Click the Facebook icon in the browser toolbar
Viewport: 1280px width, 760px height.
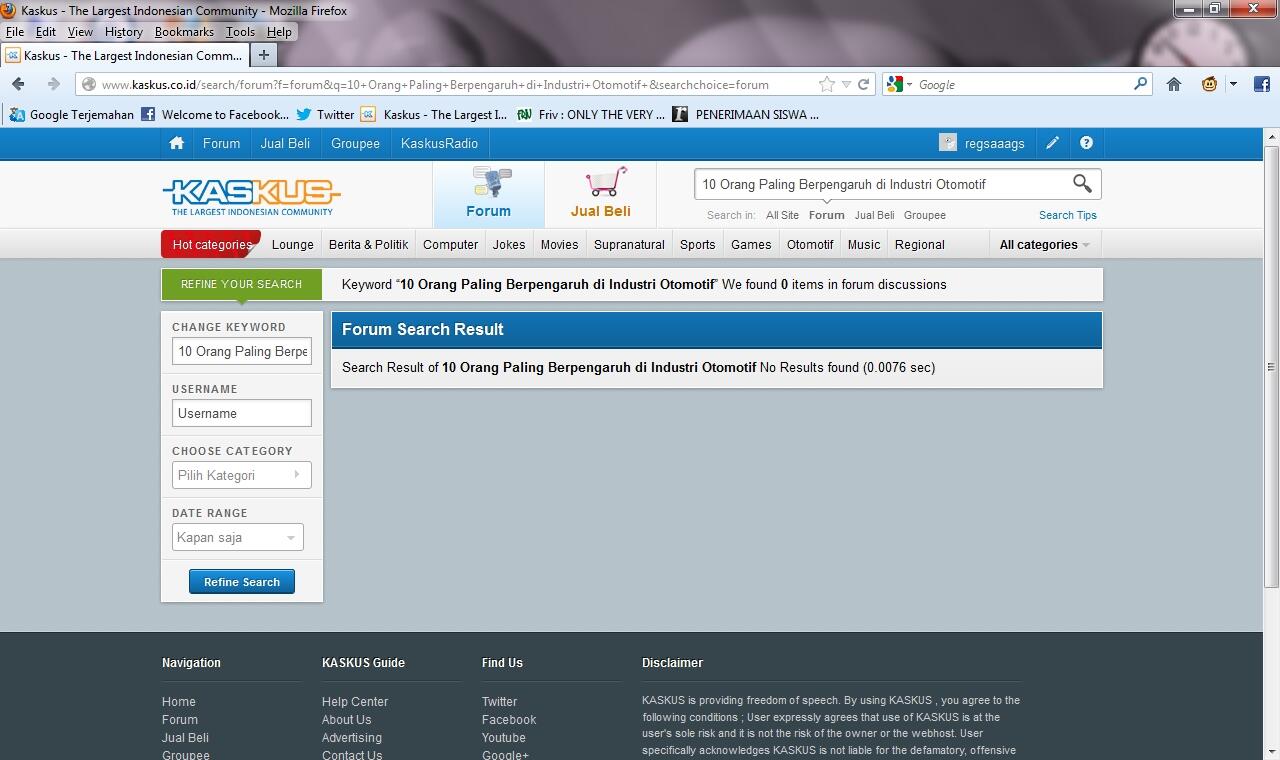1261,85
